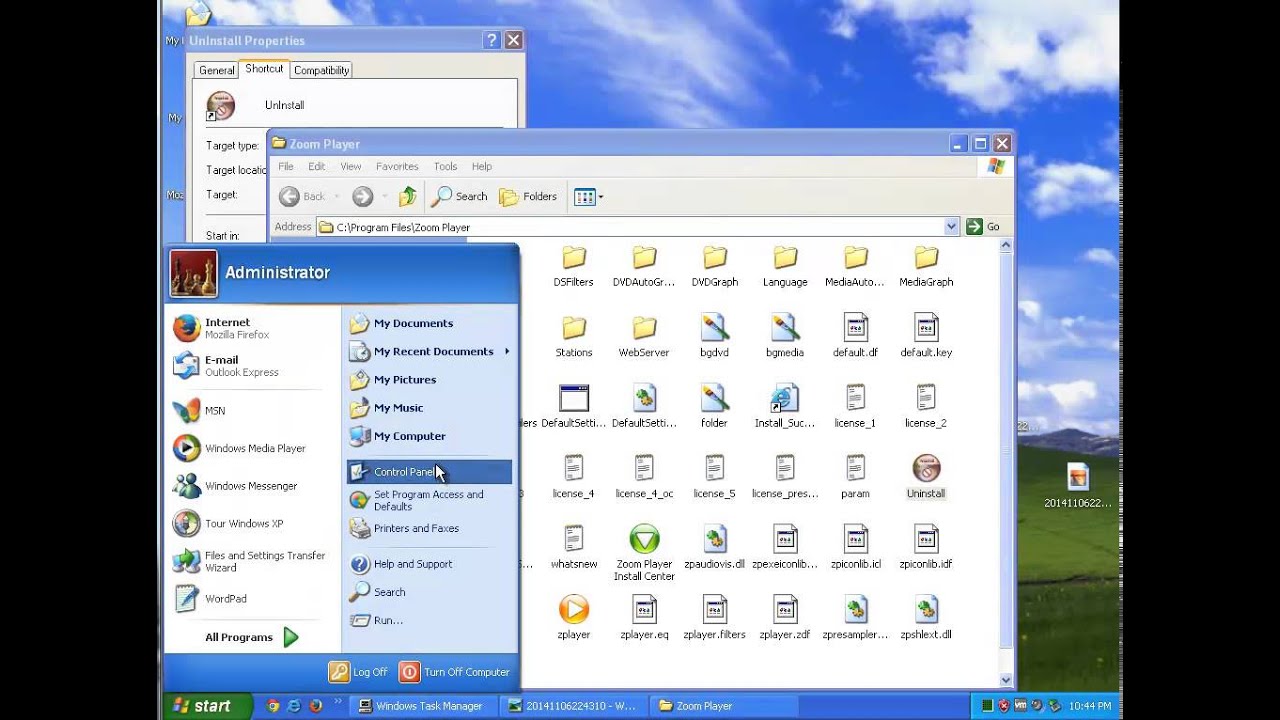Screen dimensions: 1280x720
Task: Select the whatsnew text file
Action: 574,548
